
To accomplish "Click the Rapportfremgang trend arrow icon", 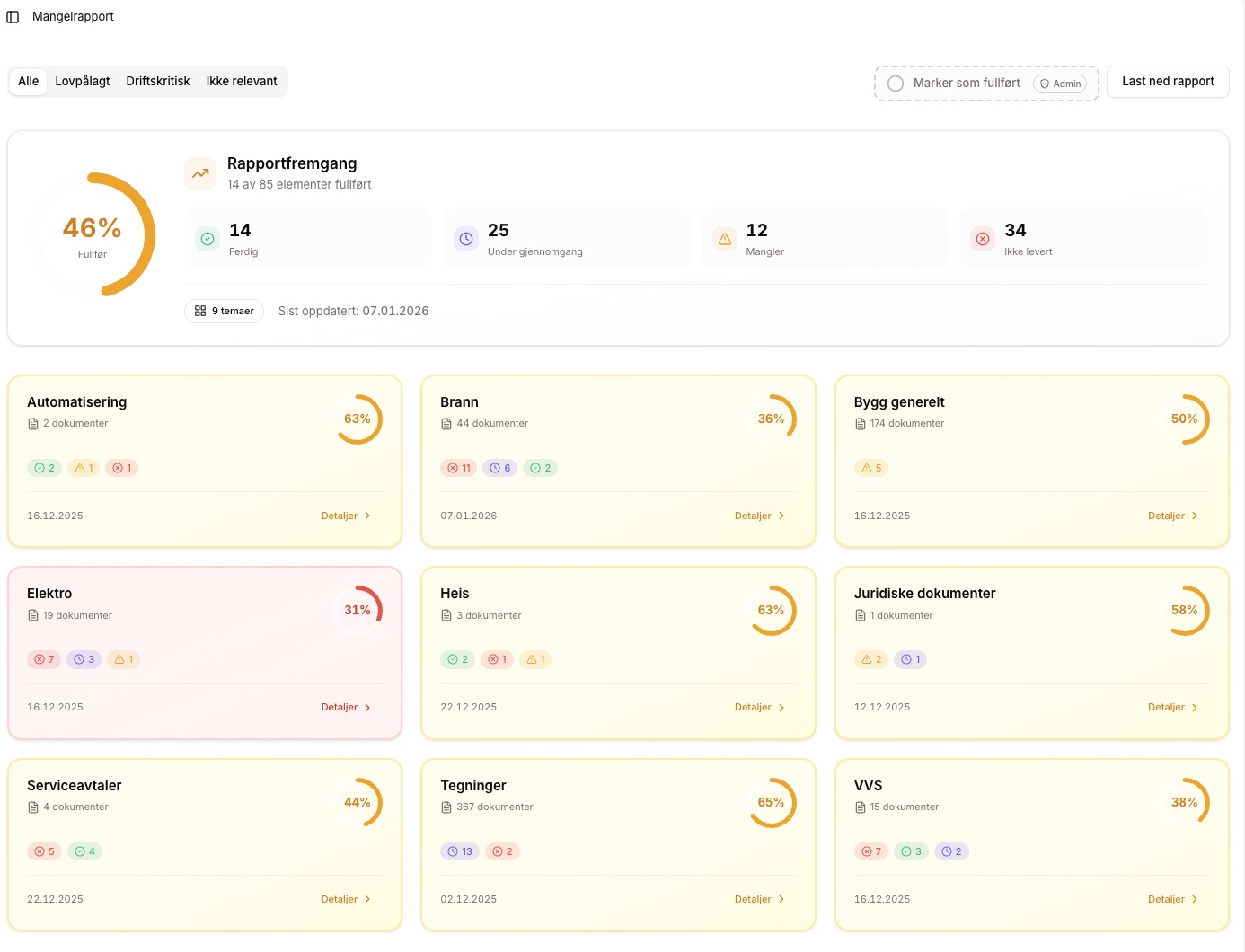I will click(x=200, y=173).
